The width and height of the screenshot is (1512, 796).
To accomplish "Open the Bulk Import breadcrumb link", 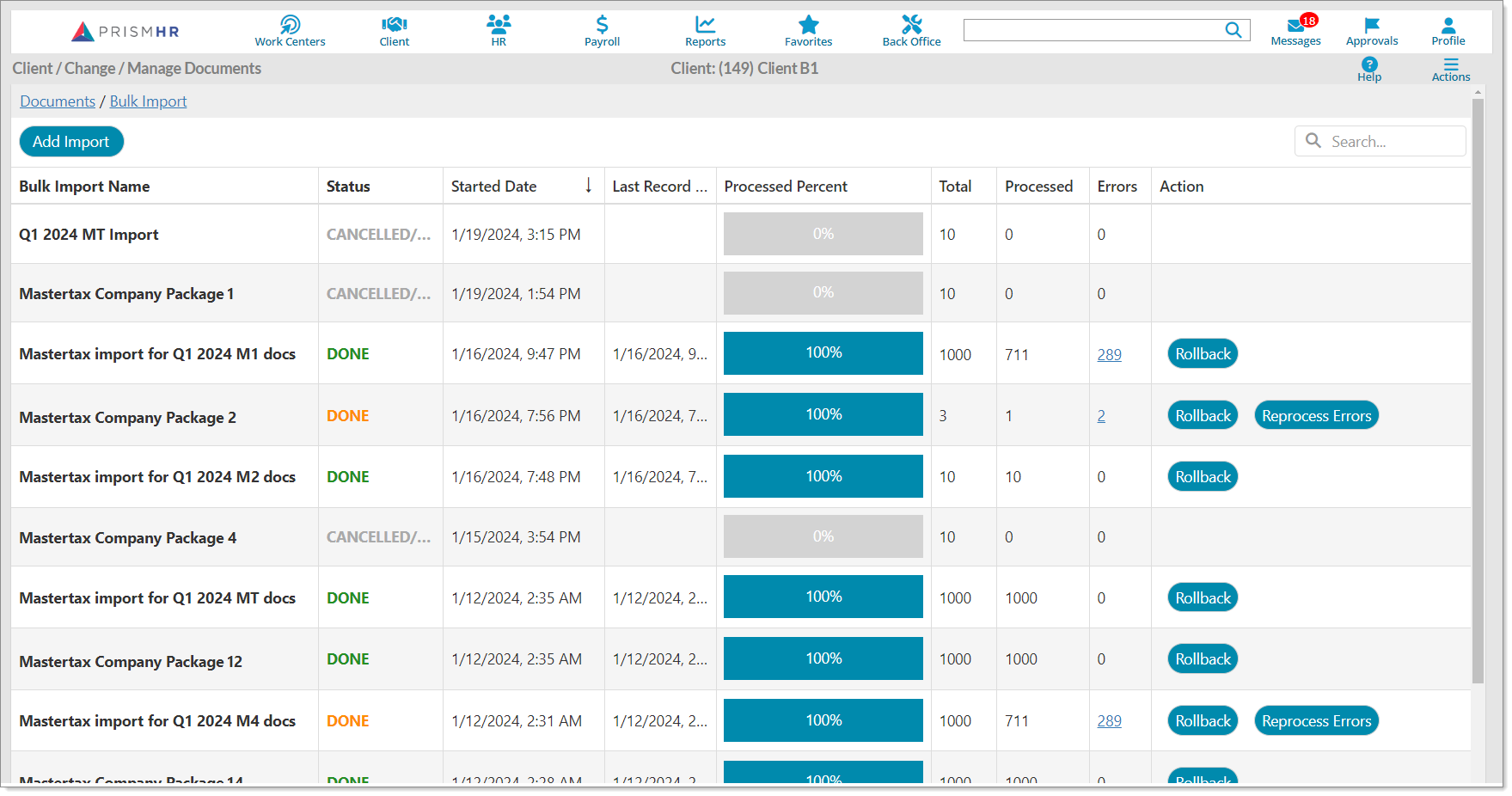I will (148, 101).
